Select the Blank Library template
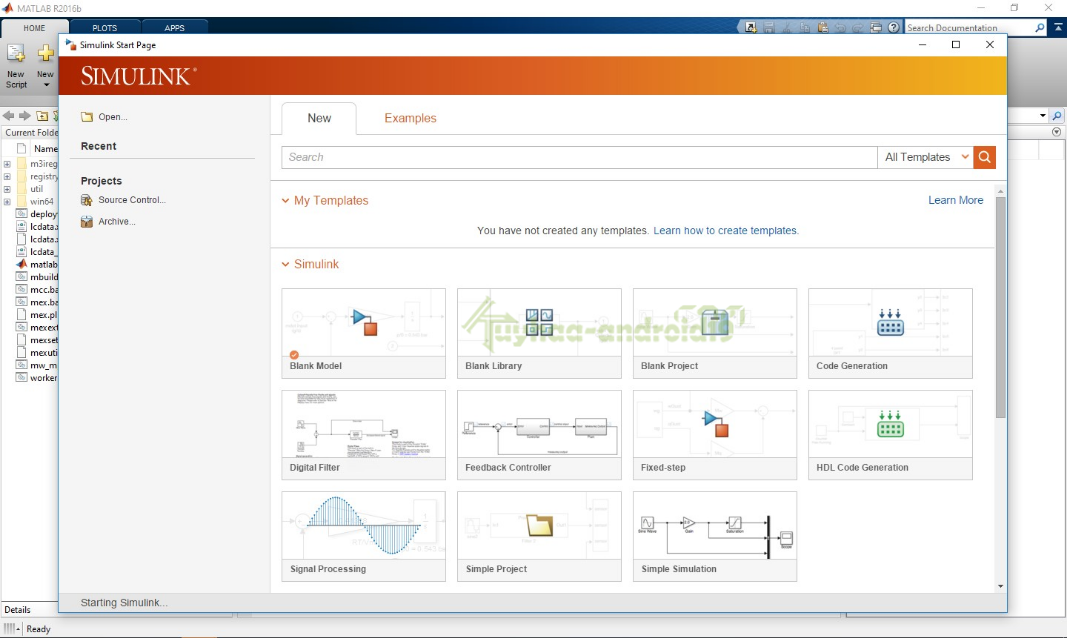1067x638 pixels. pyautogui.click(x=539, y=333)
